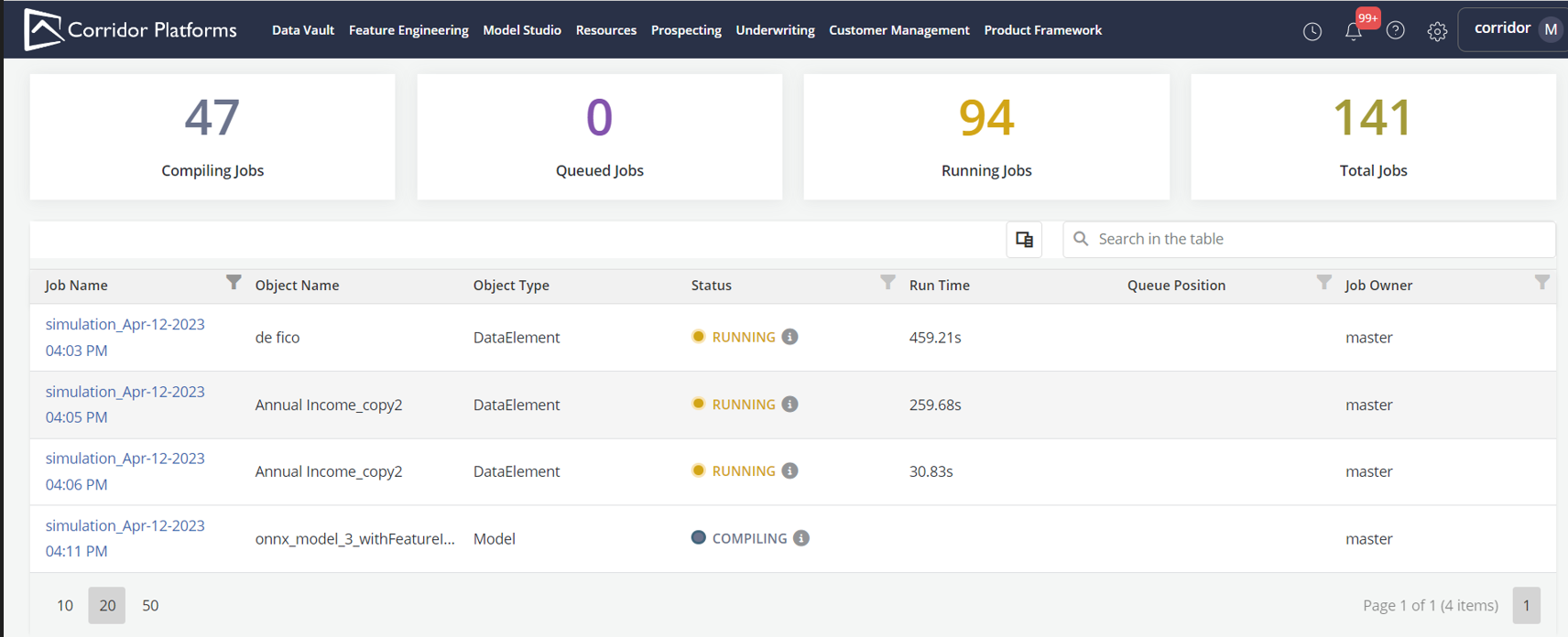1568x637 pixels.
Task: Open the notifications bell
Action: [x=1353, y=31]
